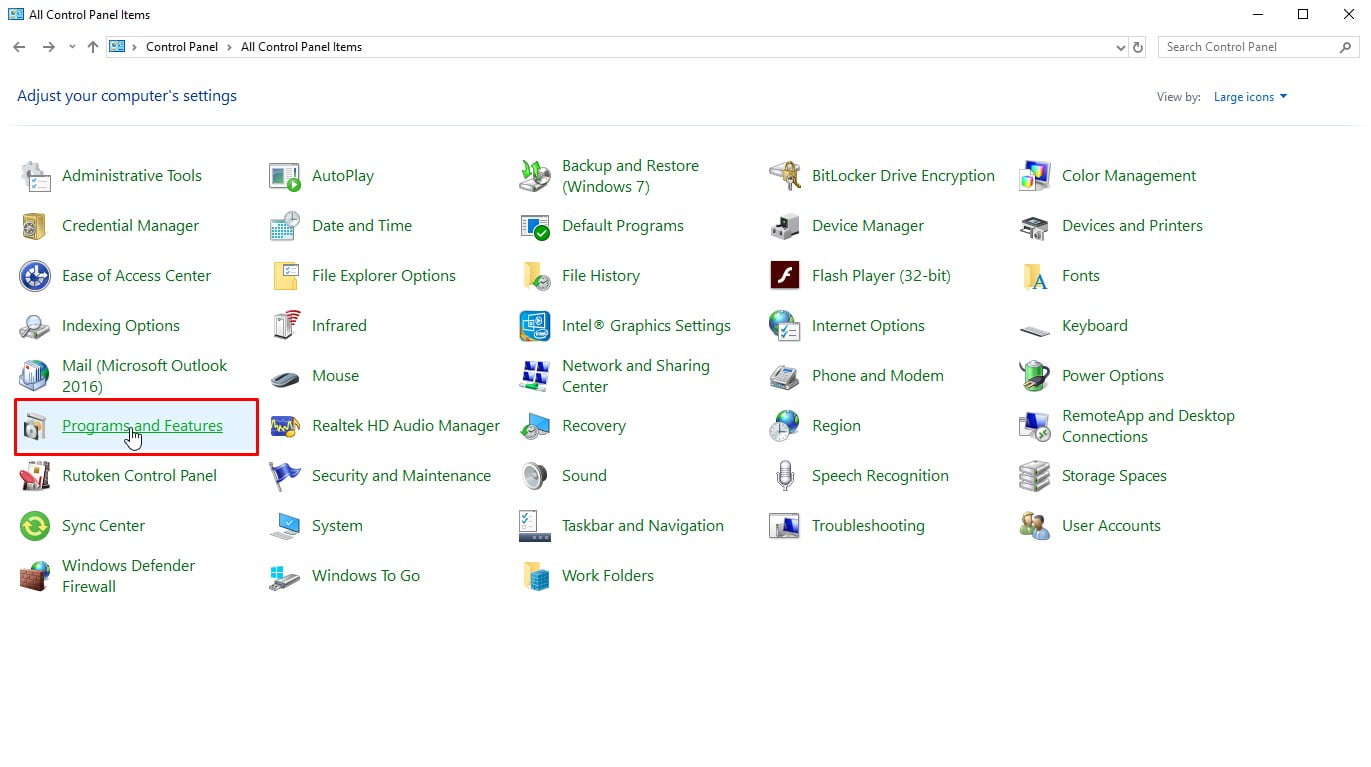Click the BitLocker Drive Encryption key icon
This screenshot has height=767, width=1371.
click(x=785, y=176)
